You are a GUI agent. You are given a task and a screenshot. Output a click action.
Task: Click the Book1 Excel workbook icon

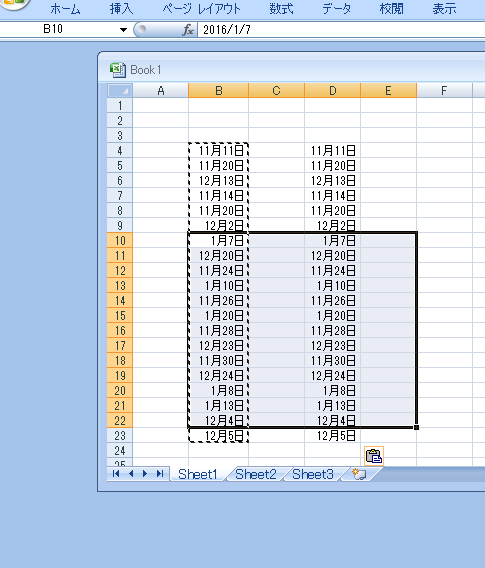tap(118, 70)
